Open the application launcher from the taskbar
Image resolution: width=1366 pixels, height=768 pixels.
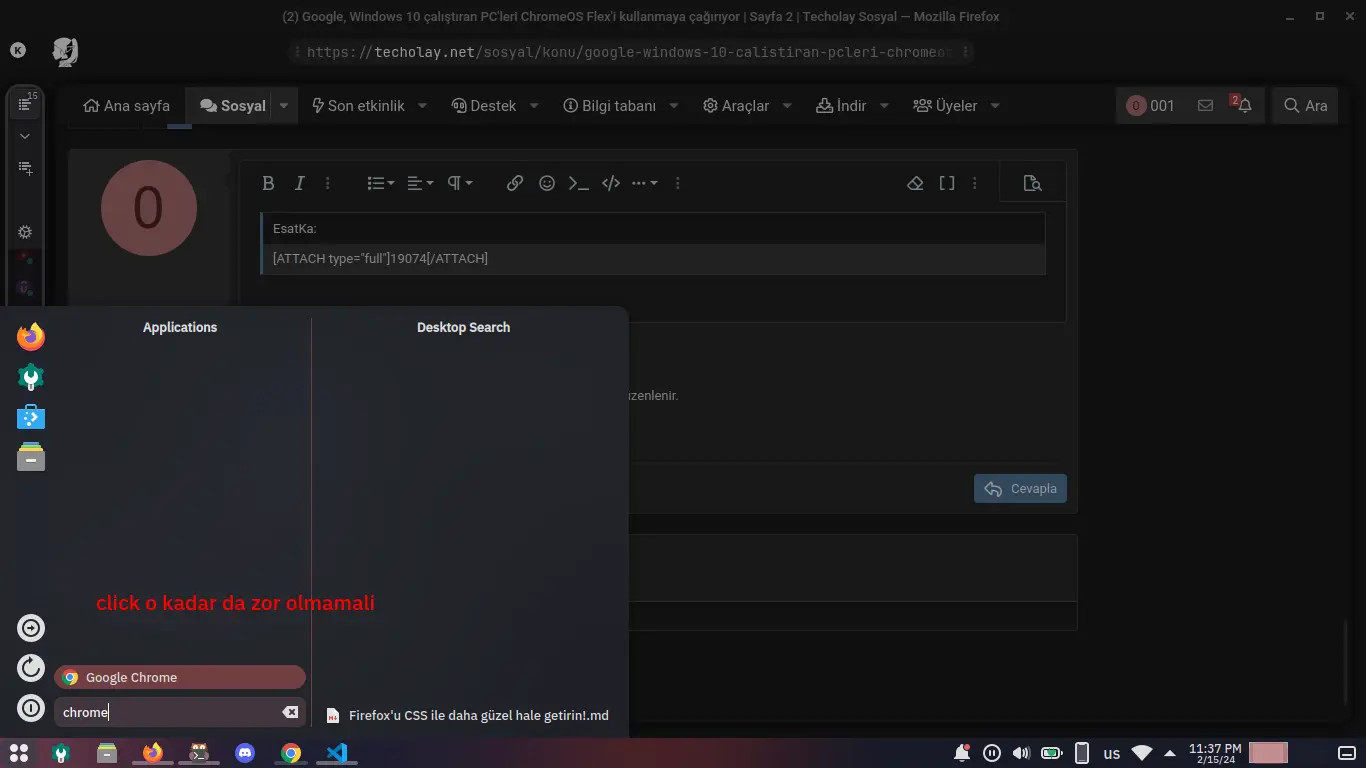tap(18, 753)
